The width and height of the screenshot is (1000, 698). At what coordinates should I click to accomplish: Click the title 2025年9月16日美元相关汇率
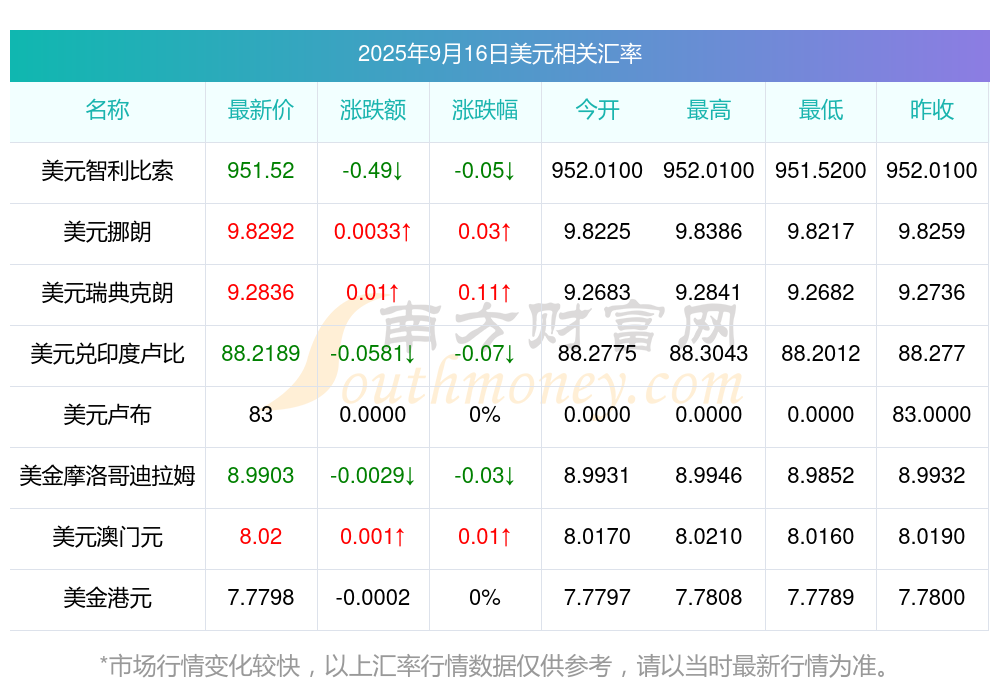click(499, 54)
